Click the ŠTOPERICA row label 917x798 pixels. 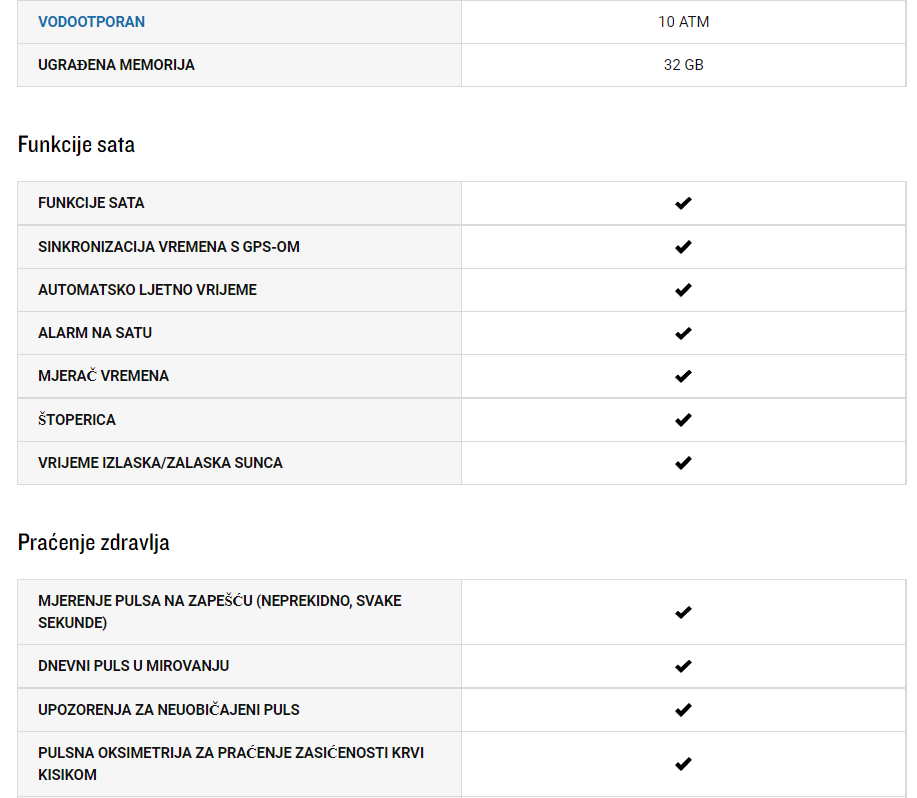[77, 419]
